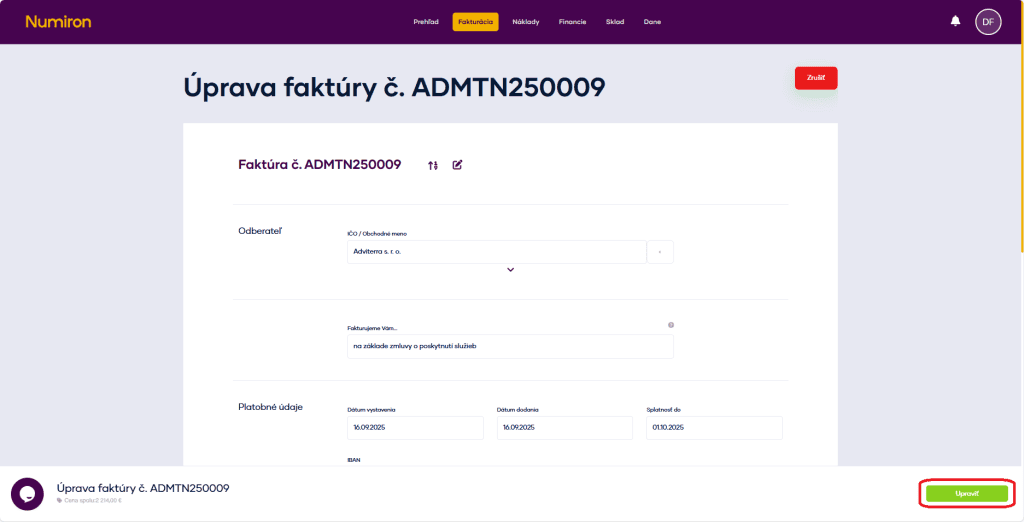Open the Fakturácia menu
This screenshot has height=522, width=1024.
click(x=475, y=22)
